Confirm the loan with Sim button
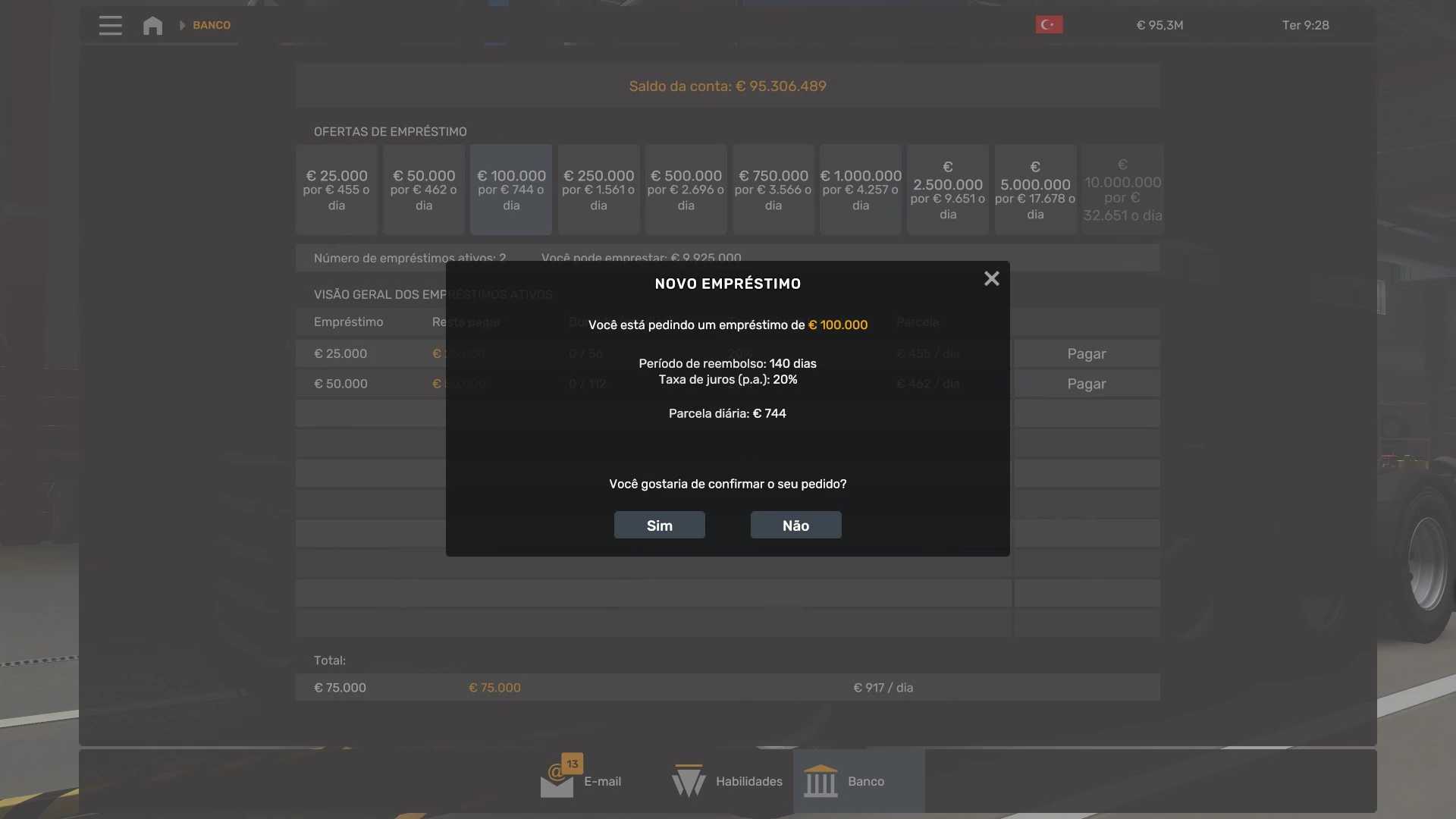 659,526
